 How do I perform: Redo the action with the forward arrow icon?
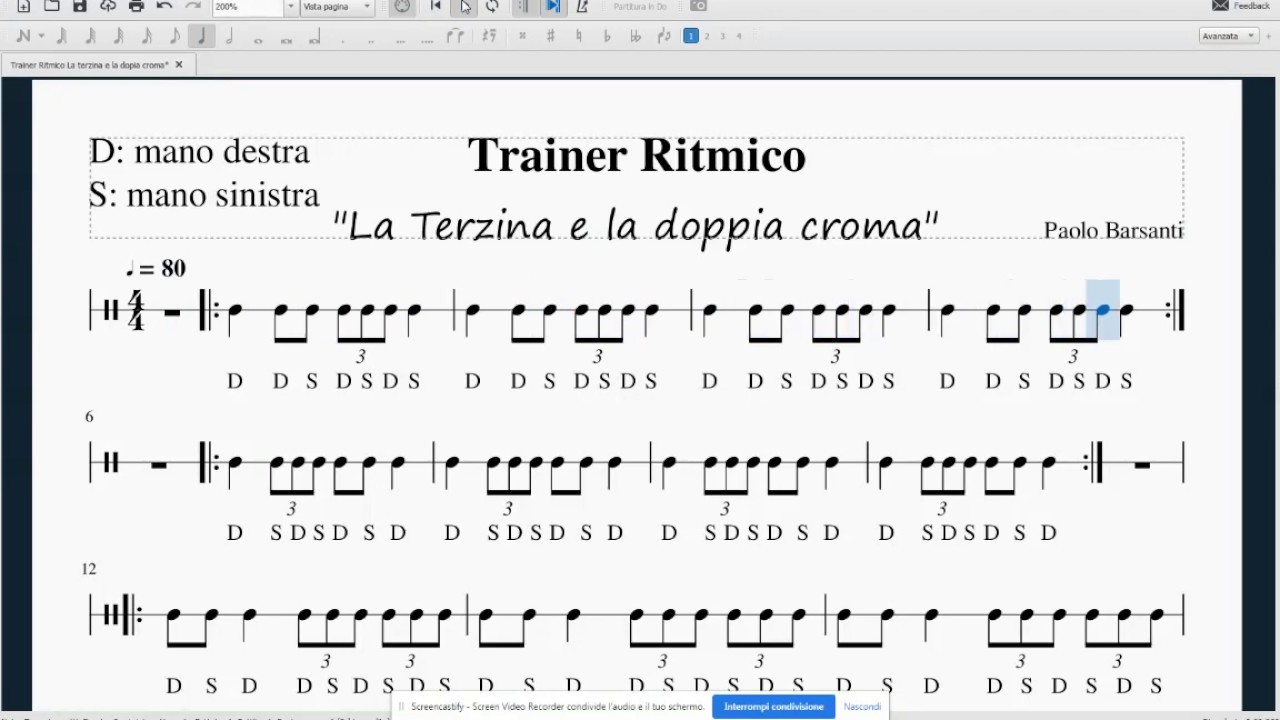pos(192,6)
